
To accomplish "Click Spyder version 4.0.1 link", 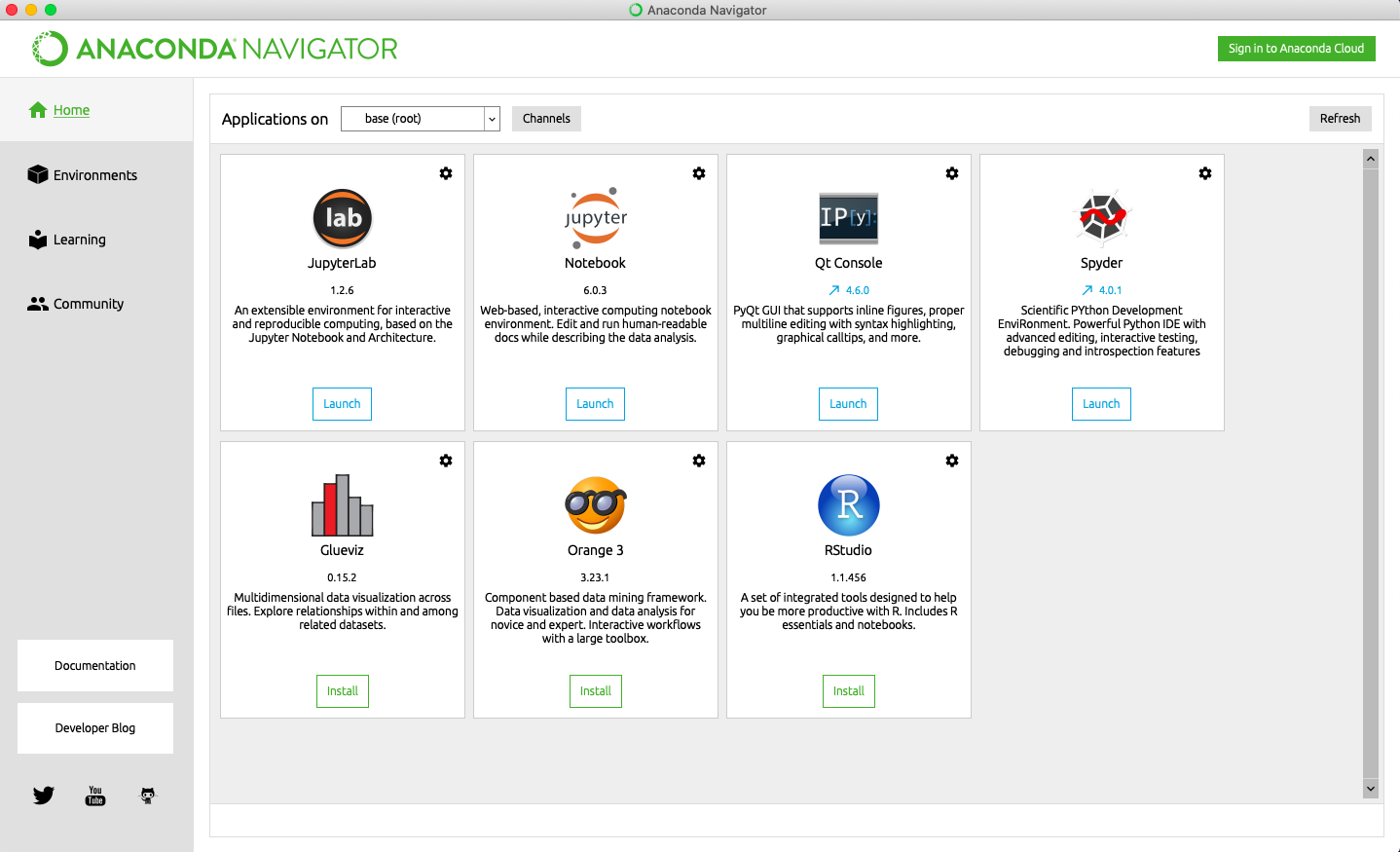I will (1111, 290).
